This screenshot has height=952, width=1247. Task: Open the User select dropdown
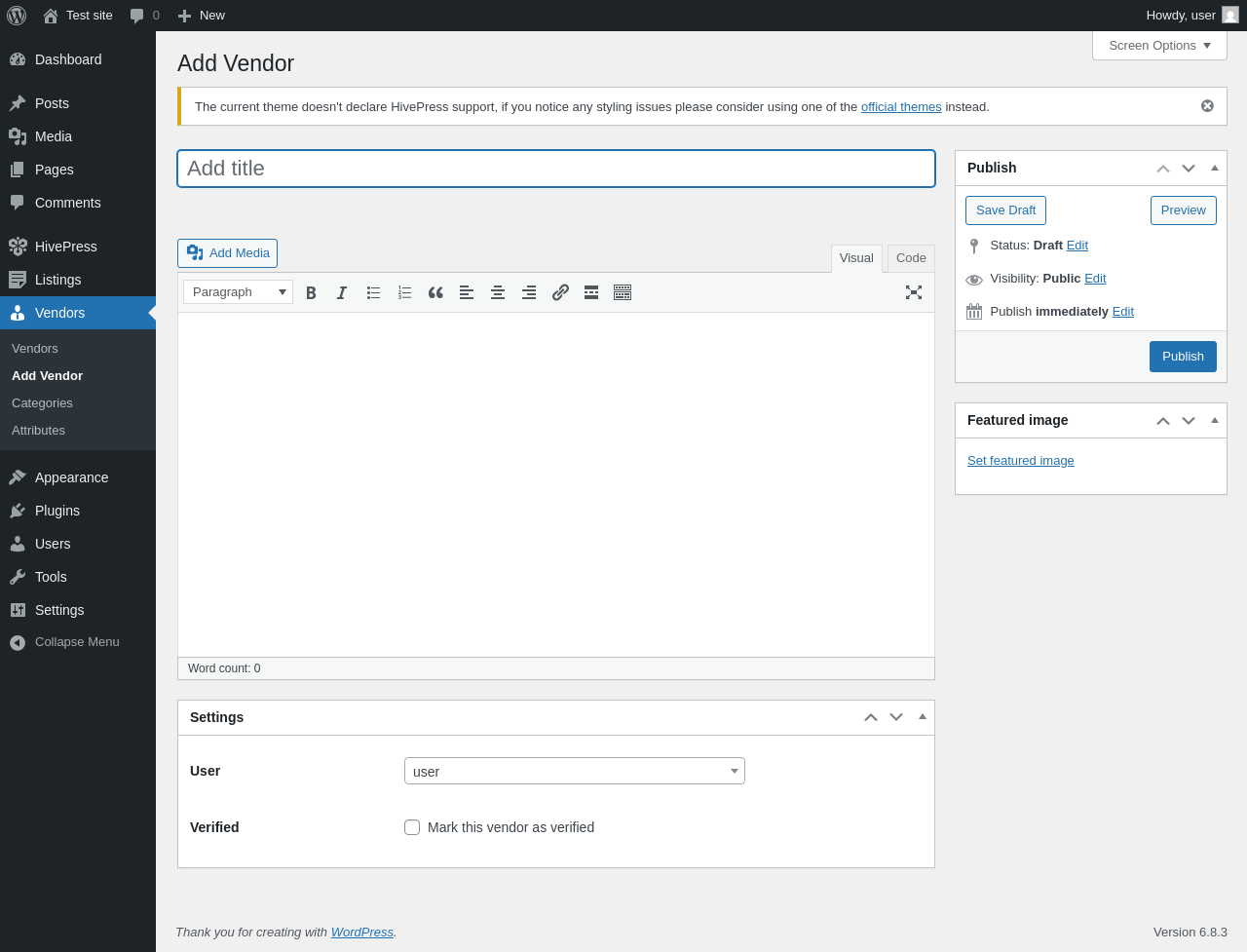click(x=575, y=771)
